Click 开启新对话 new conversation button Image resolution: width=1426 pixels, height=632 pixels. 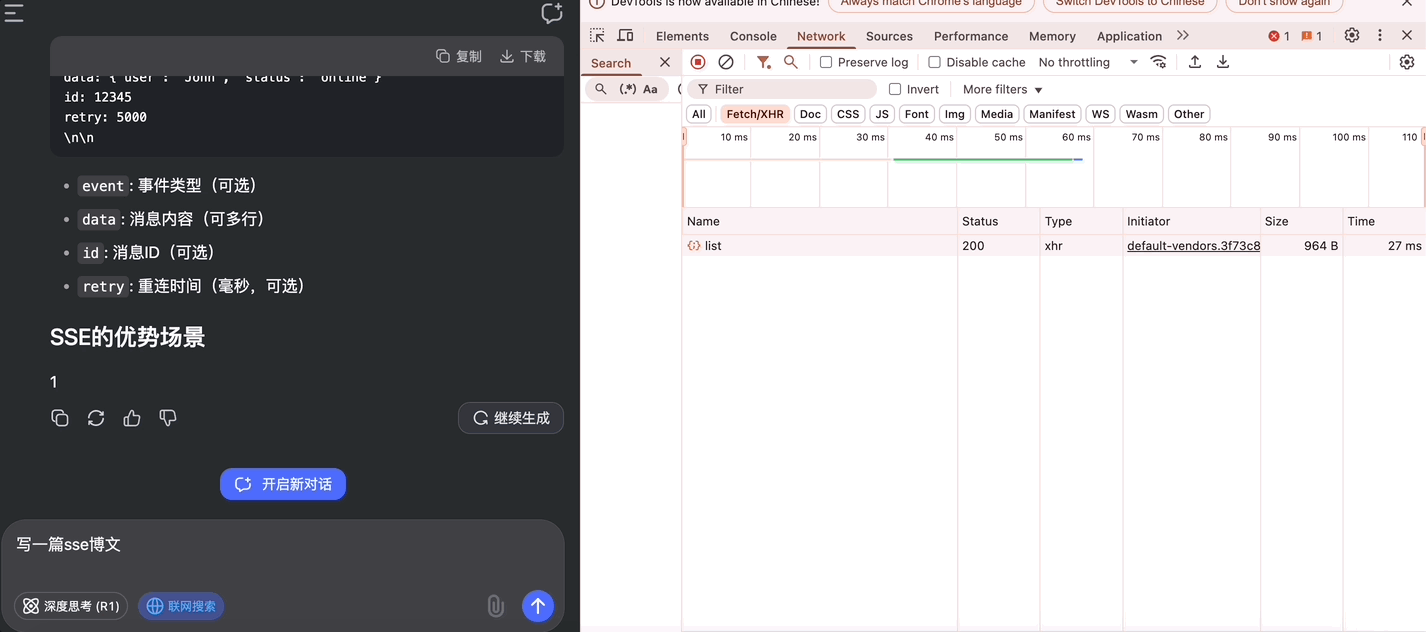point(283,484)
